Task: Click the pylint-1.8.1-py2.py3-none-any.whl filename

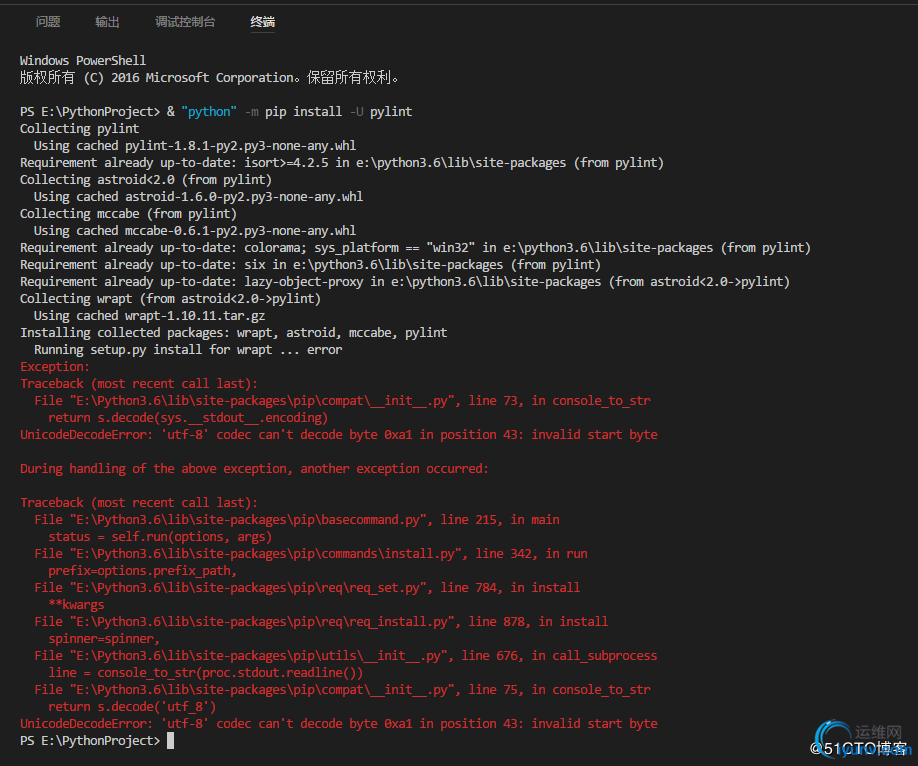Action: click(240, 145)
